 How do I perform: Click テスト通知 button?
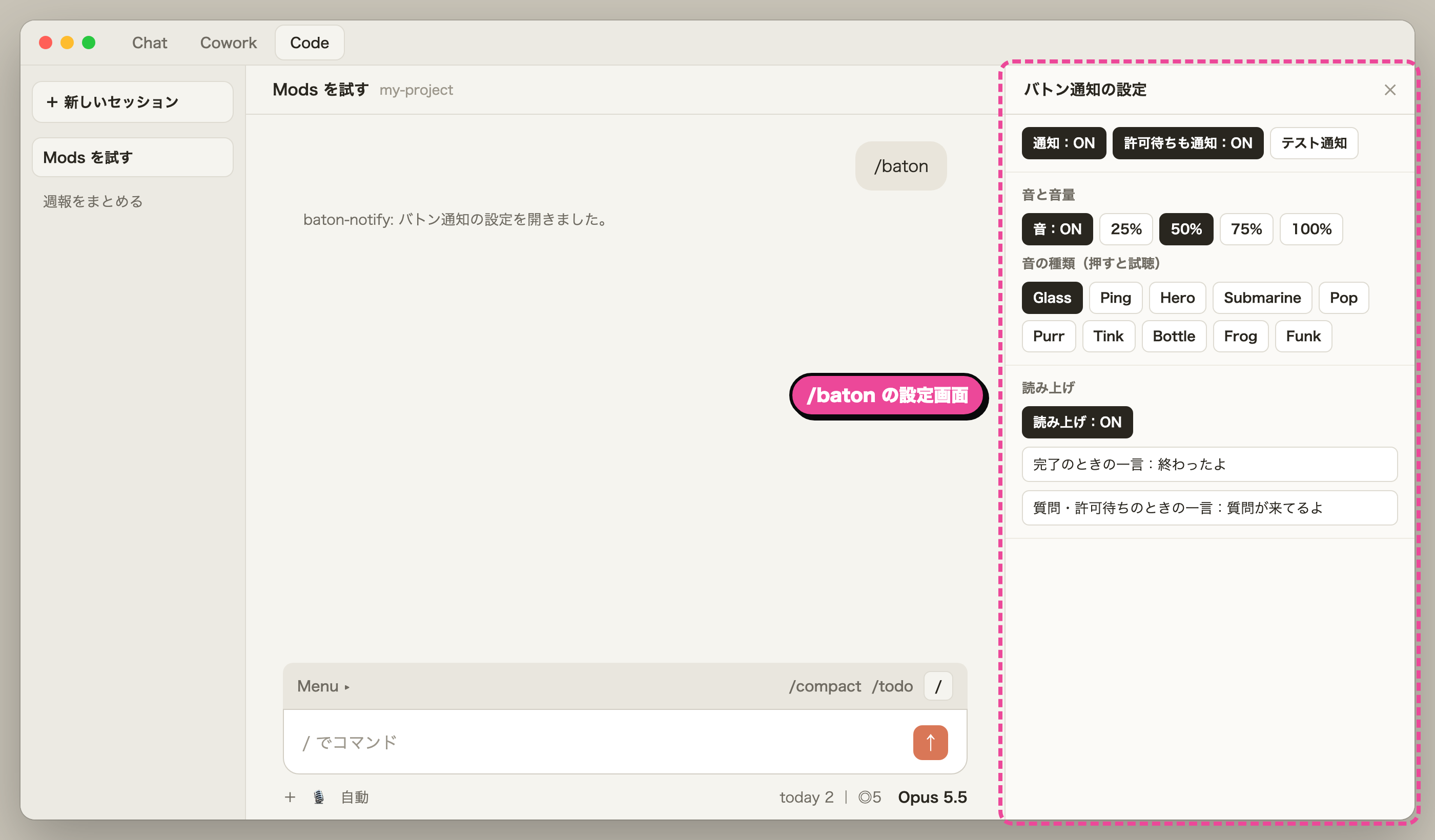1313,143
